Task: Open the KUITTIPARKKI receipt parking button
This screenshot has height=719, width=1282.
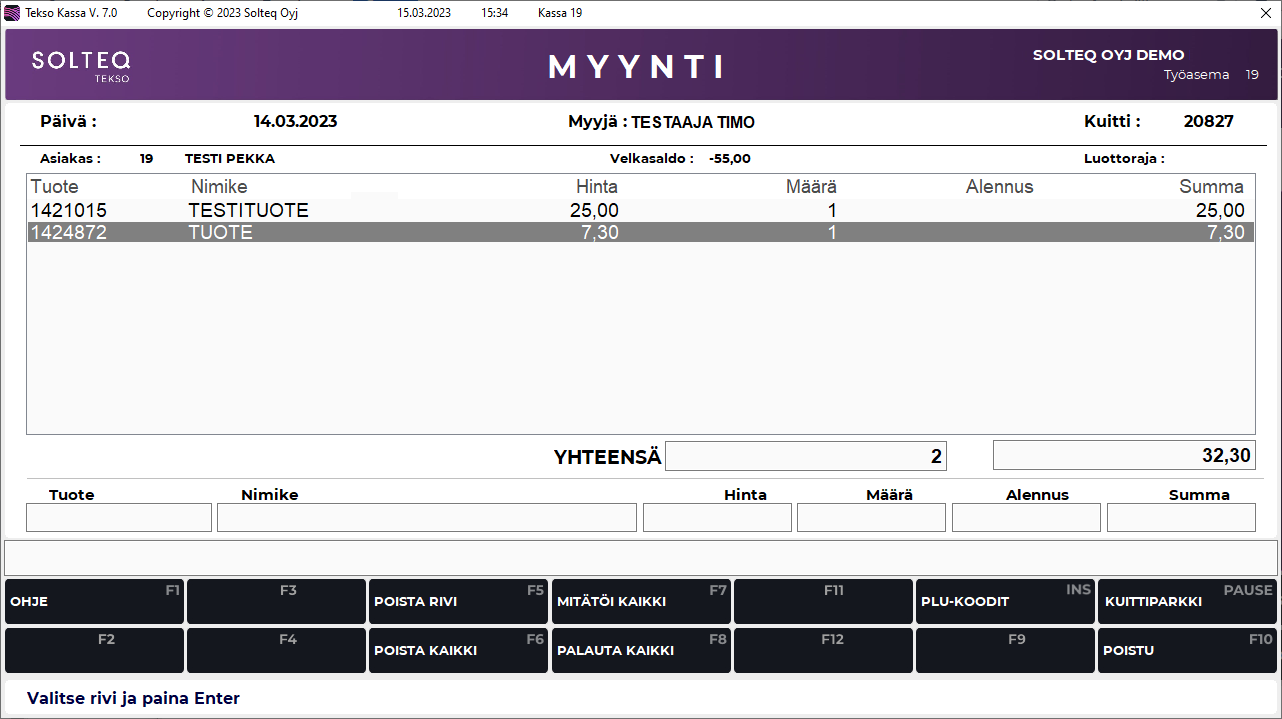Action: pyautogui.click(x=1187, y=601)
